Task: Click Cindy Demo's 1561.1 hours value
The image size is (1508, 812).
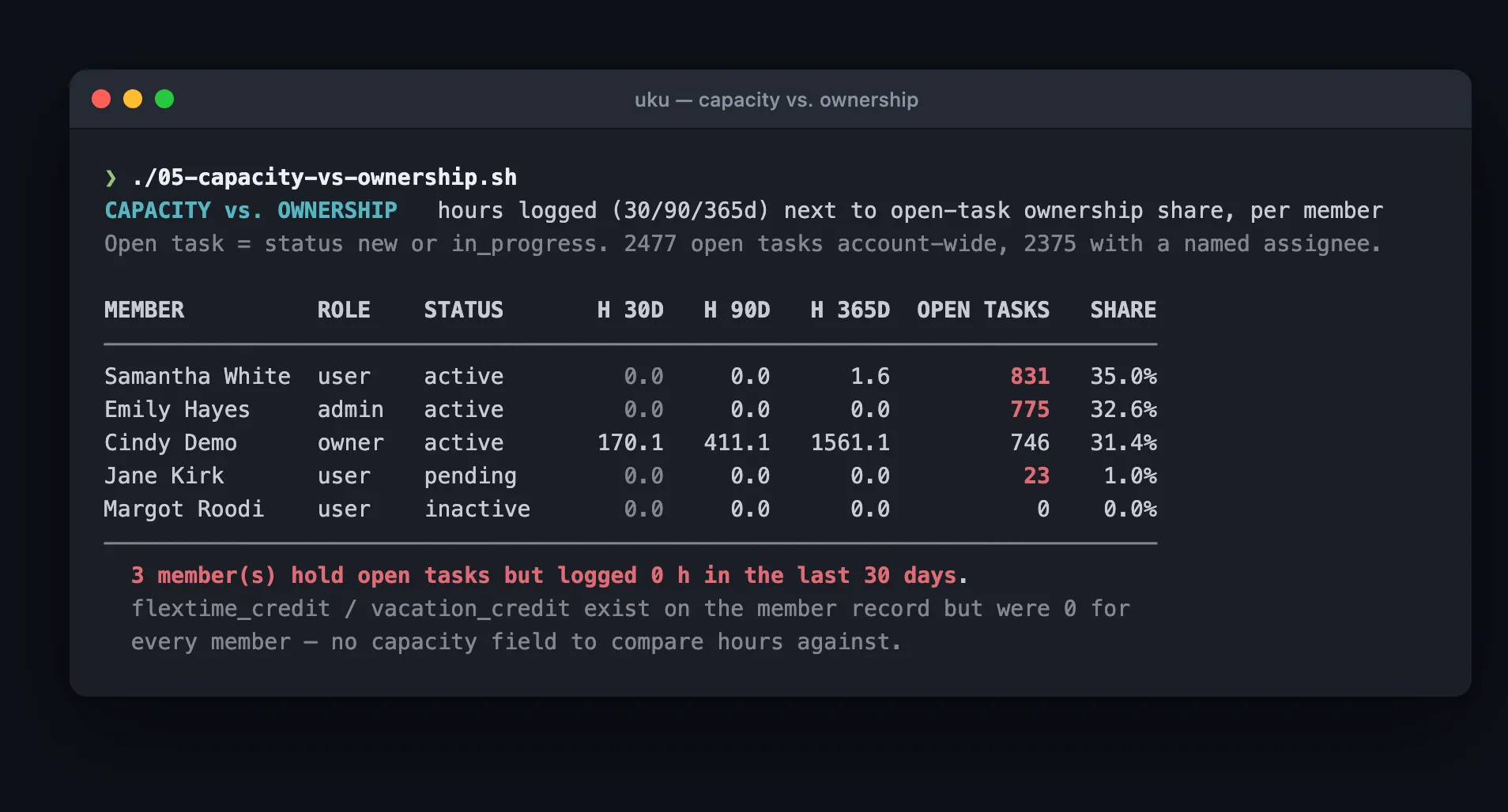Action: 850,442
